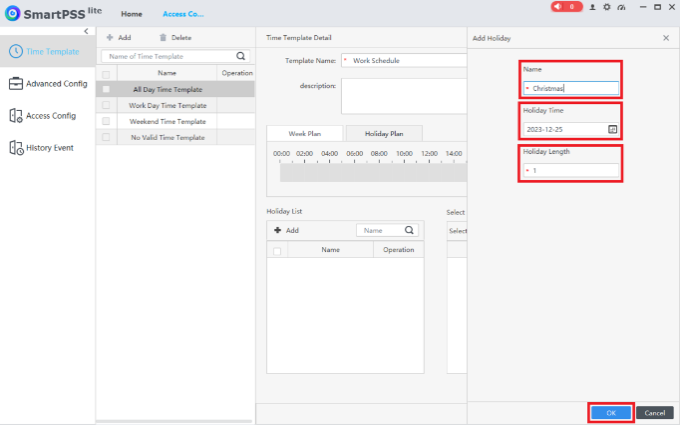Viewport: 680px width, 425px height.
Task: Click the SmartPSS logo icon
Action: point(12,13)
